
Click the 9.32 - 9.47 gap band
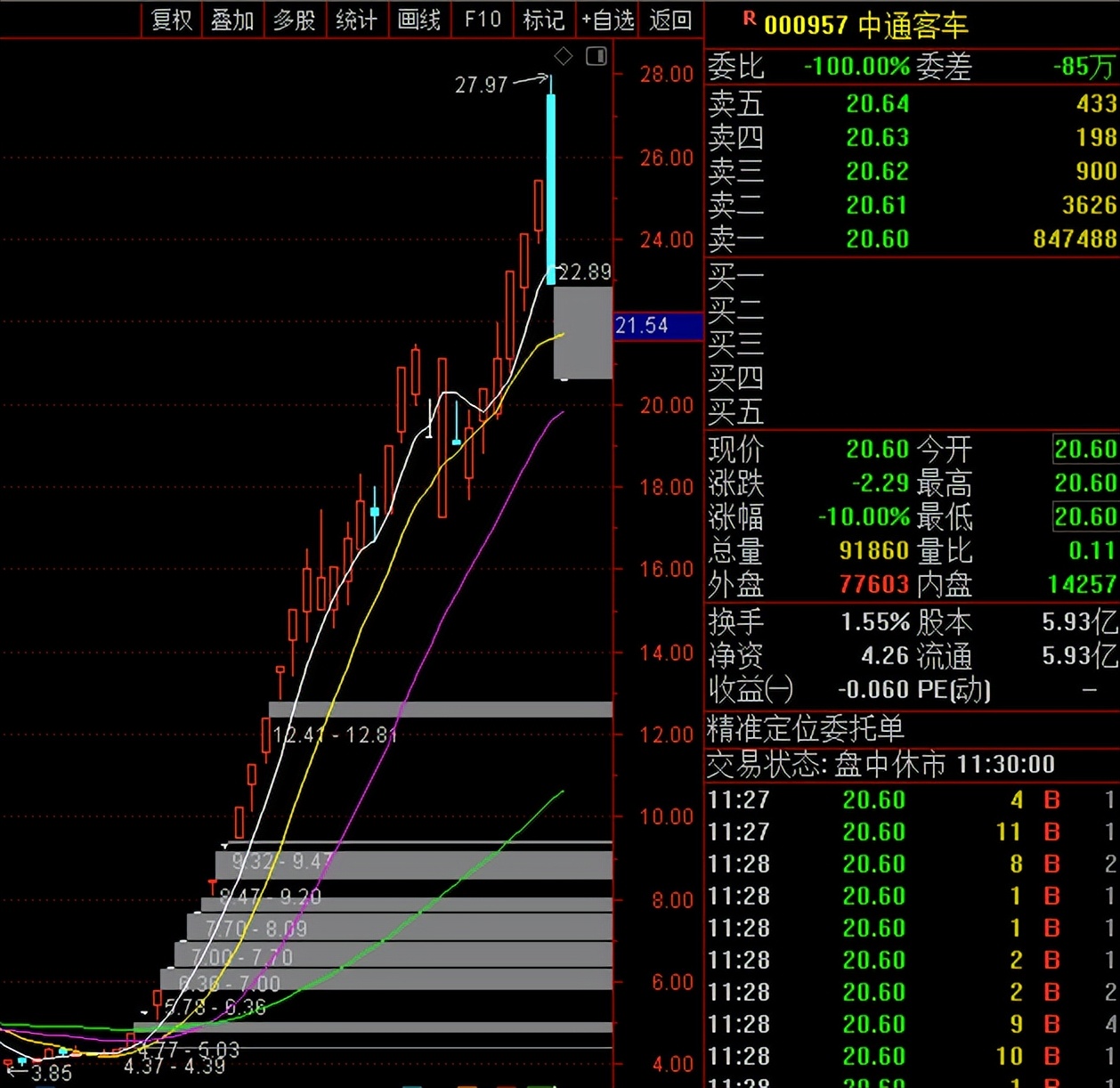point(282,862)
